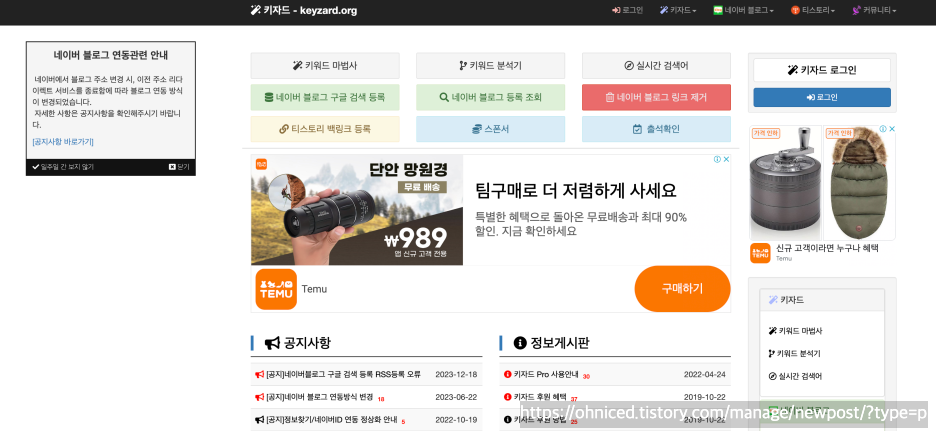Expand the 키자드 dropdown in navbar

pyautogui.click(x=678, y=10)
